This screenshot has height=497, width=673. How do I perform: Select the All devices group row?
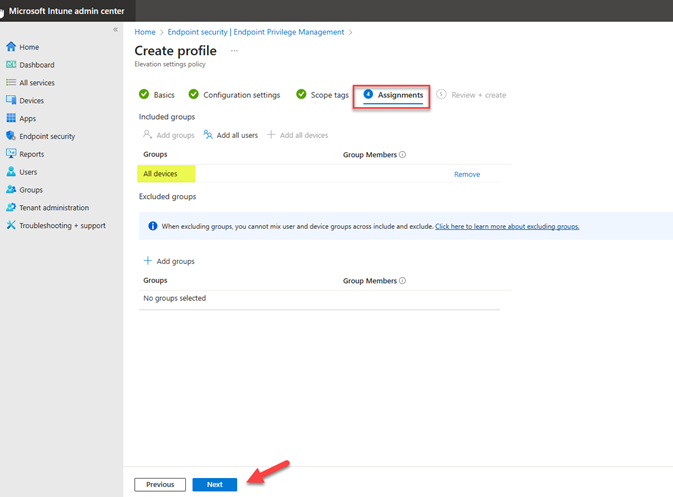[x=319, y=174]
